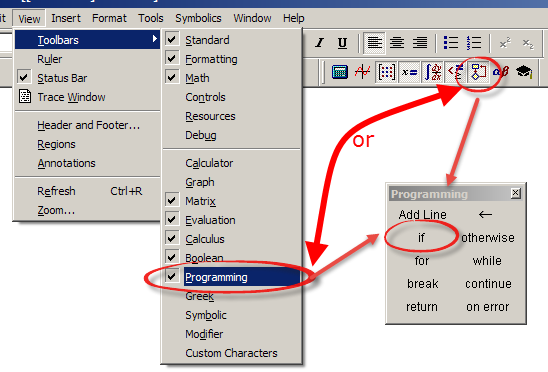Toggle the Matrix toolbar
548x372 pixels.
(231, 201)
